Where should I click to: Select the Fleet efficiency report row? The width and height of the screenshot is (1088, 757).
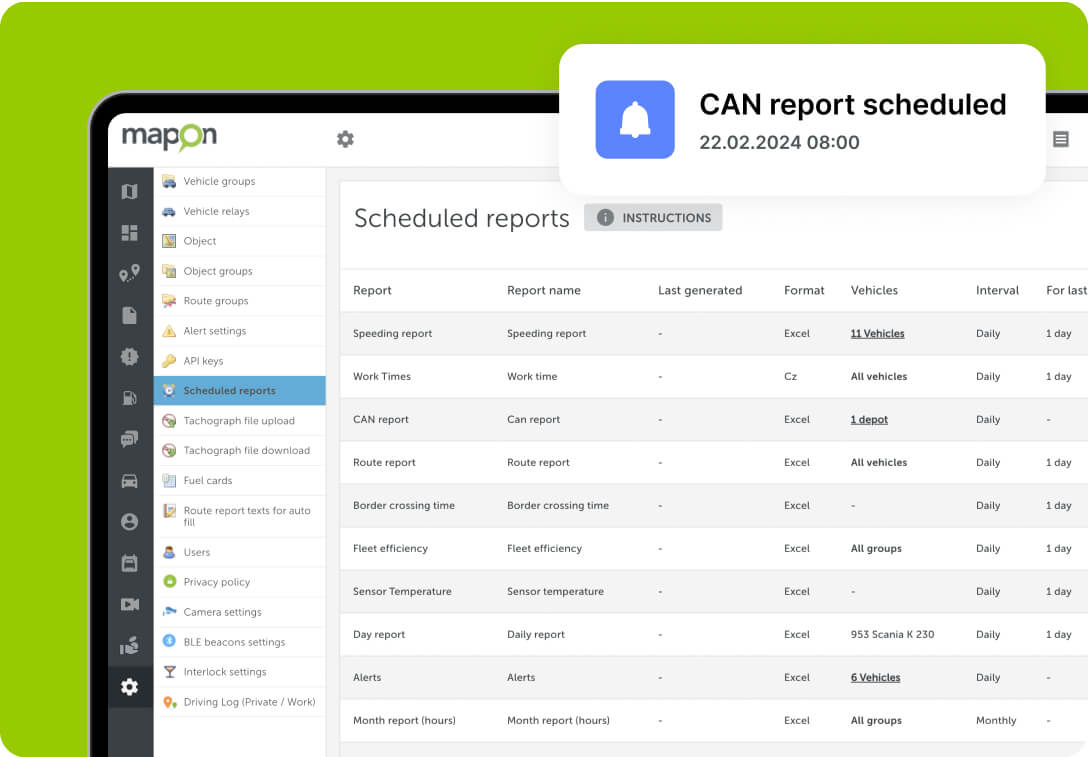390,549
